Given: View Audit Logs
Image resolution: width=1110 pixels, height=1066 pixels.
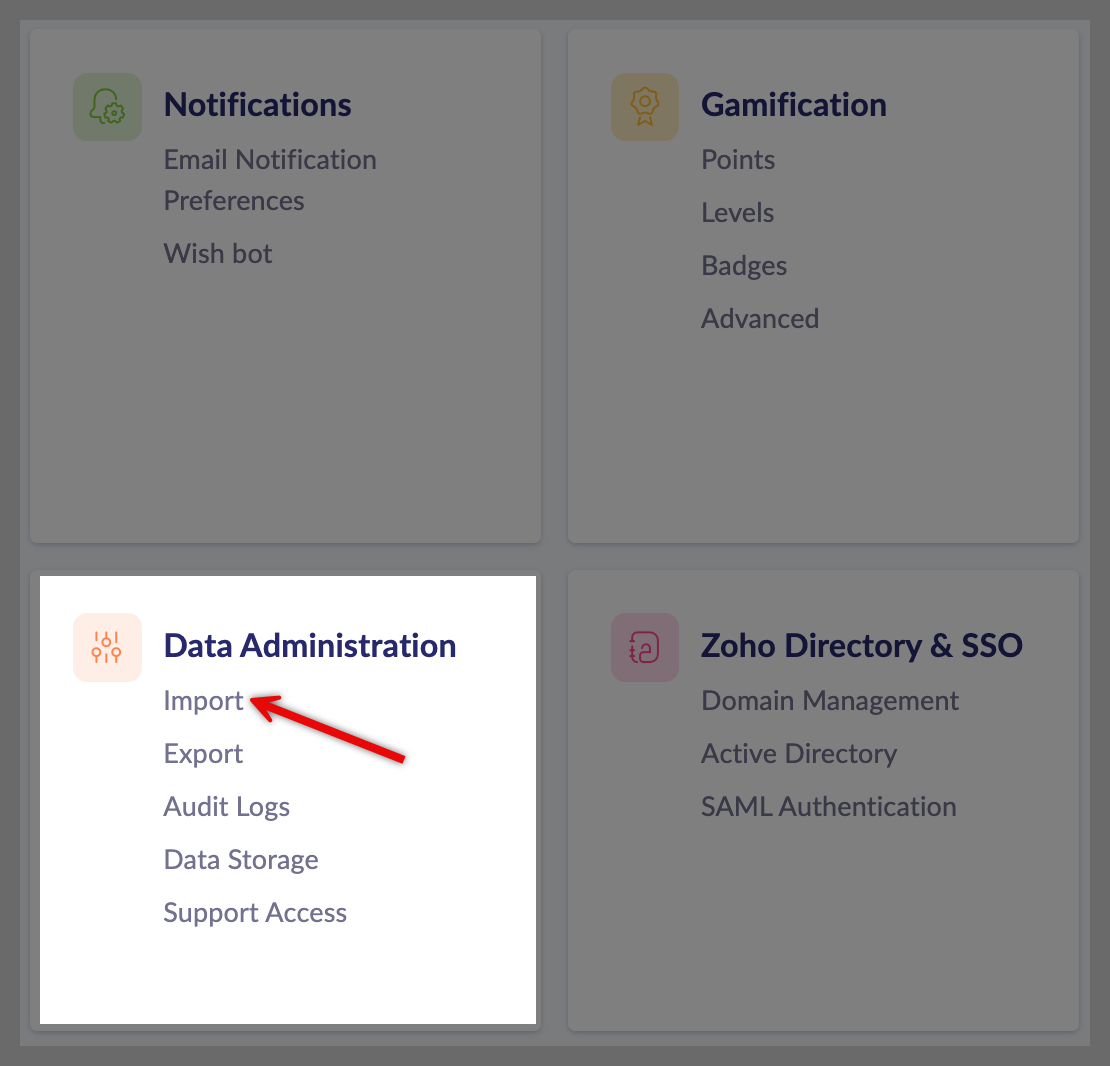Looking at the screenshot, I should point(226,807).
